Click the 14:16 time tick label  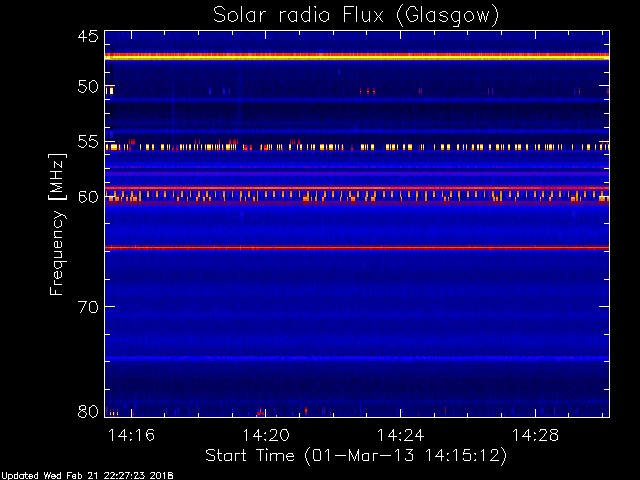131,435
